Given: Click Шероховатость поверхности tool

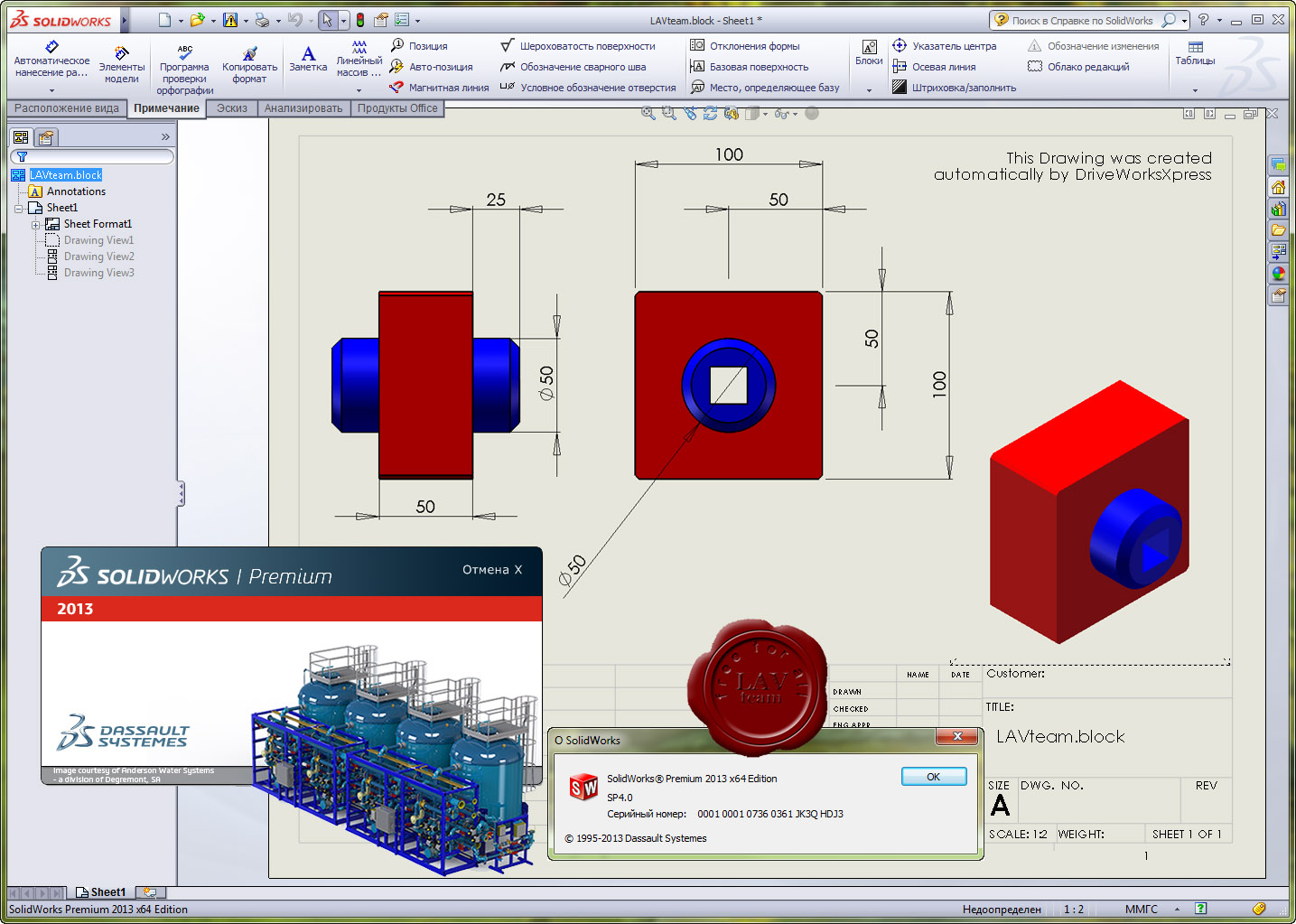Looking at the screenshot, I should [578, 46].
